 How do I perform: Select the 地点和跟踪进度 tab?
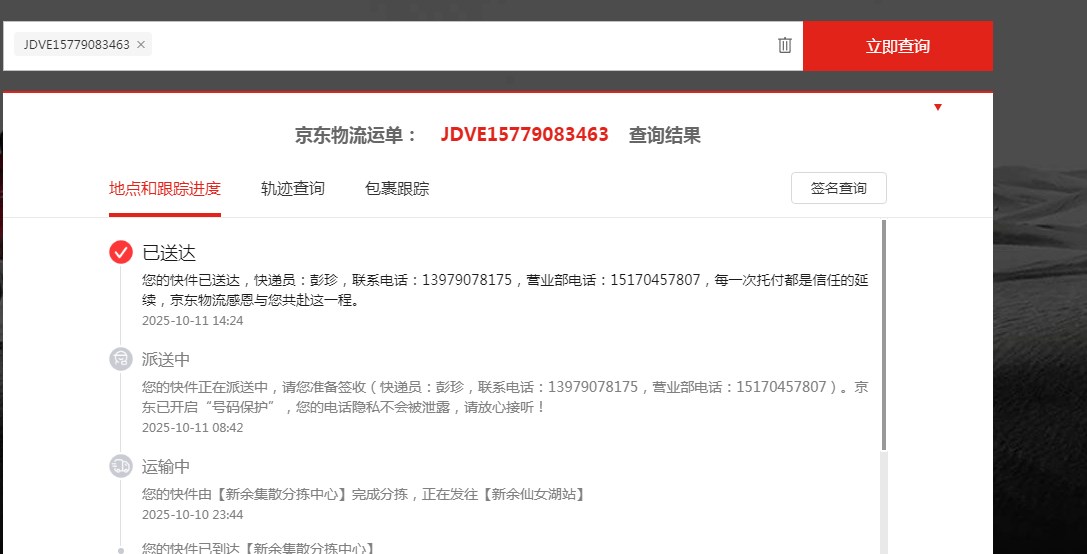click(x=165, y=188)
